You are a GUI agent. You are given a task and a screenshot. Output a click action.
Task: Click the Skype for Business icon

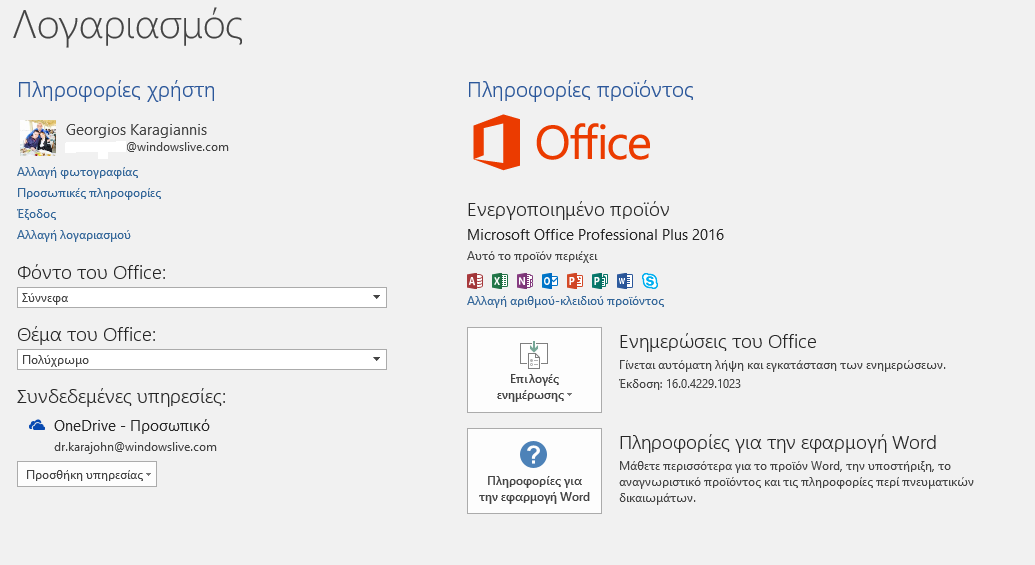(650, 281)
